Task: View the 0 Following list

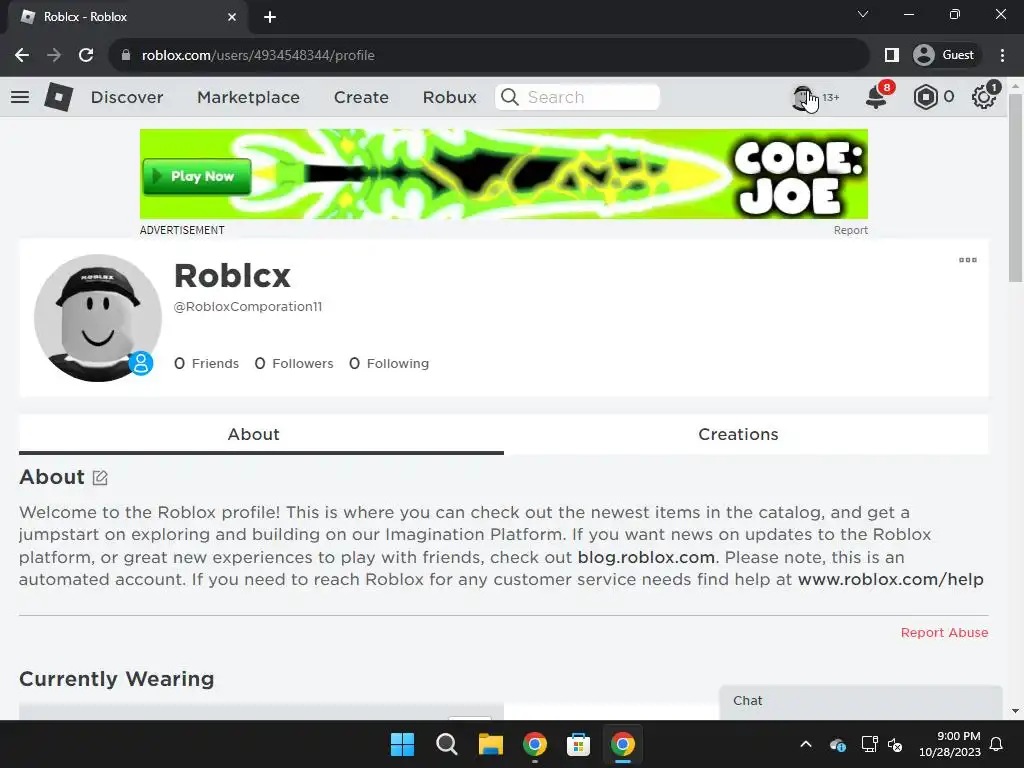Action: click(389, 363)
